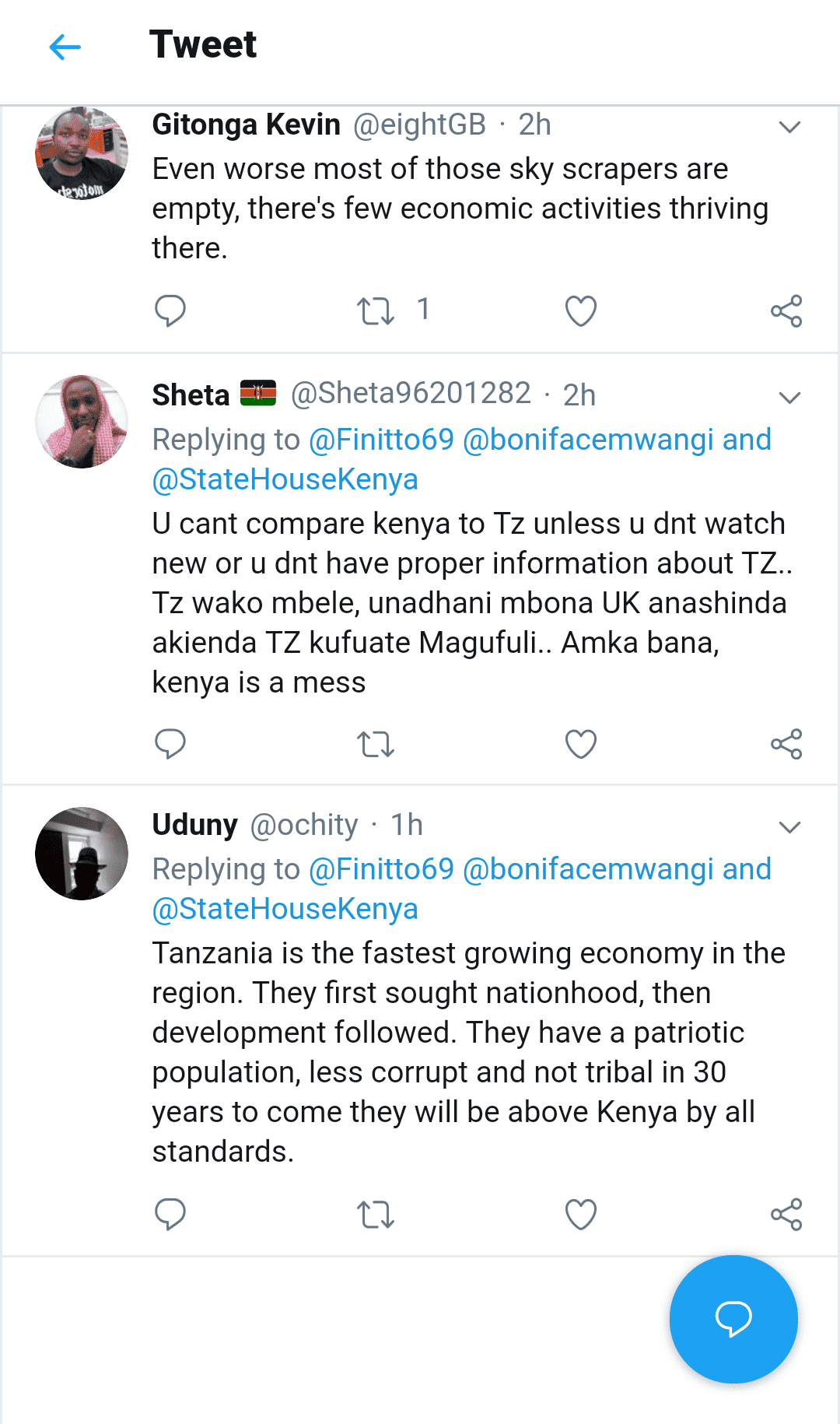
Task: Reply to Uduny's Tanzania tweet
Action: (x=170, y=1214)
